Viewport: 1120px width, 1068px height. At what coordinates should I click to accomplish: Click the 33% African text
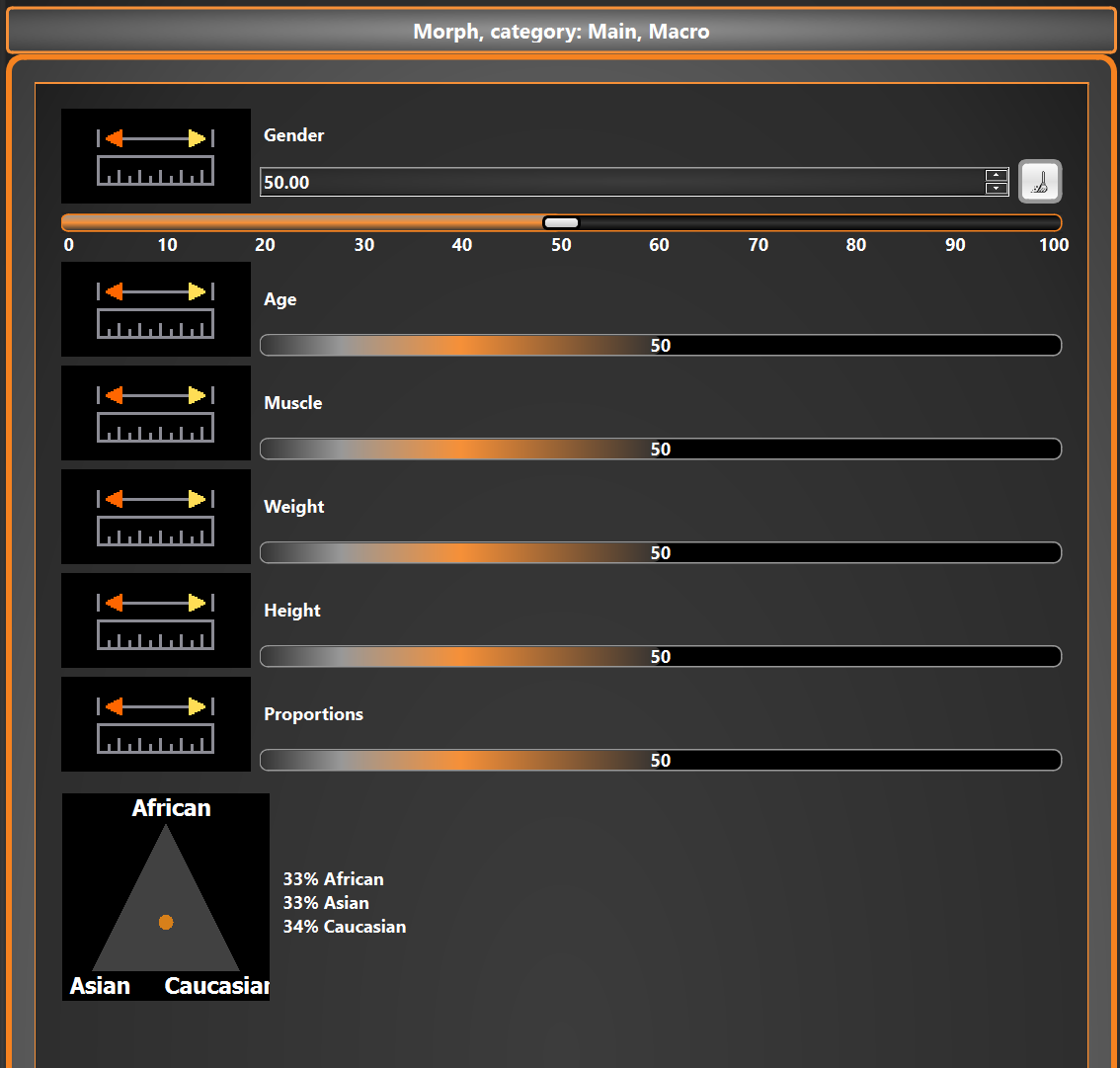coord(333,878)
